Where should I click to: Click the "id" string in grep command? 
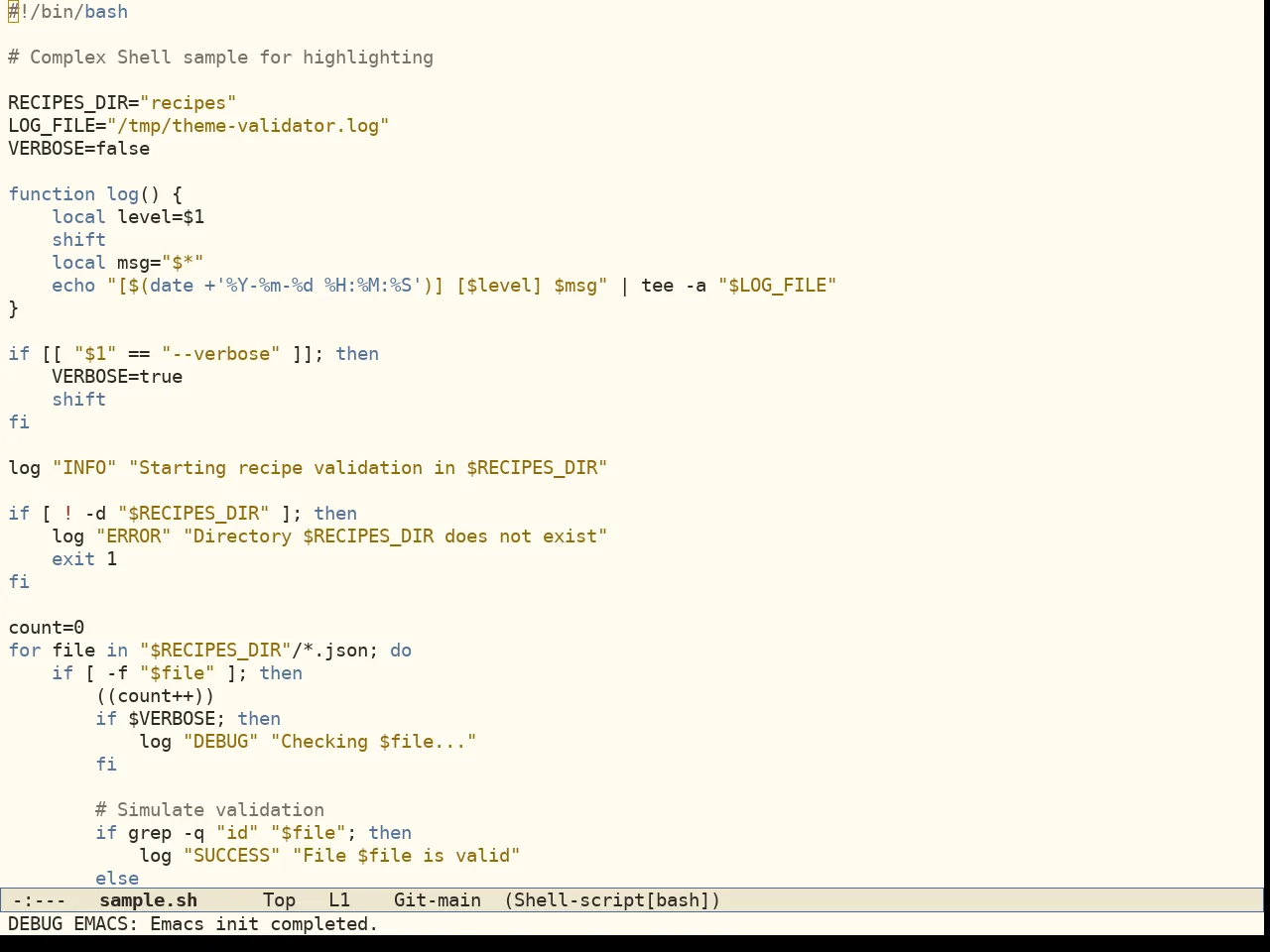[237, 833]
